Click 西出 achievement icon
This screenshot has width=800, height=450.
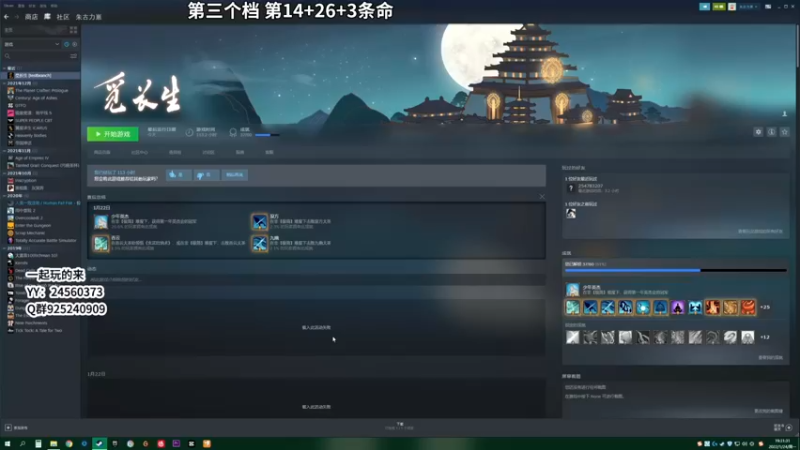(x=101, y=243)
